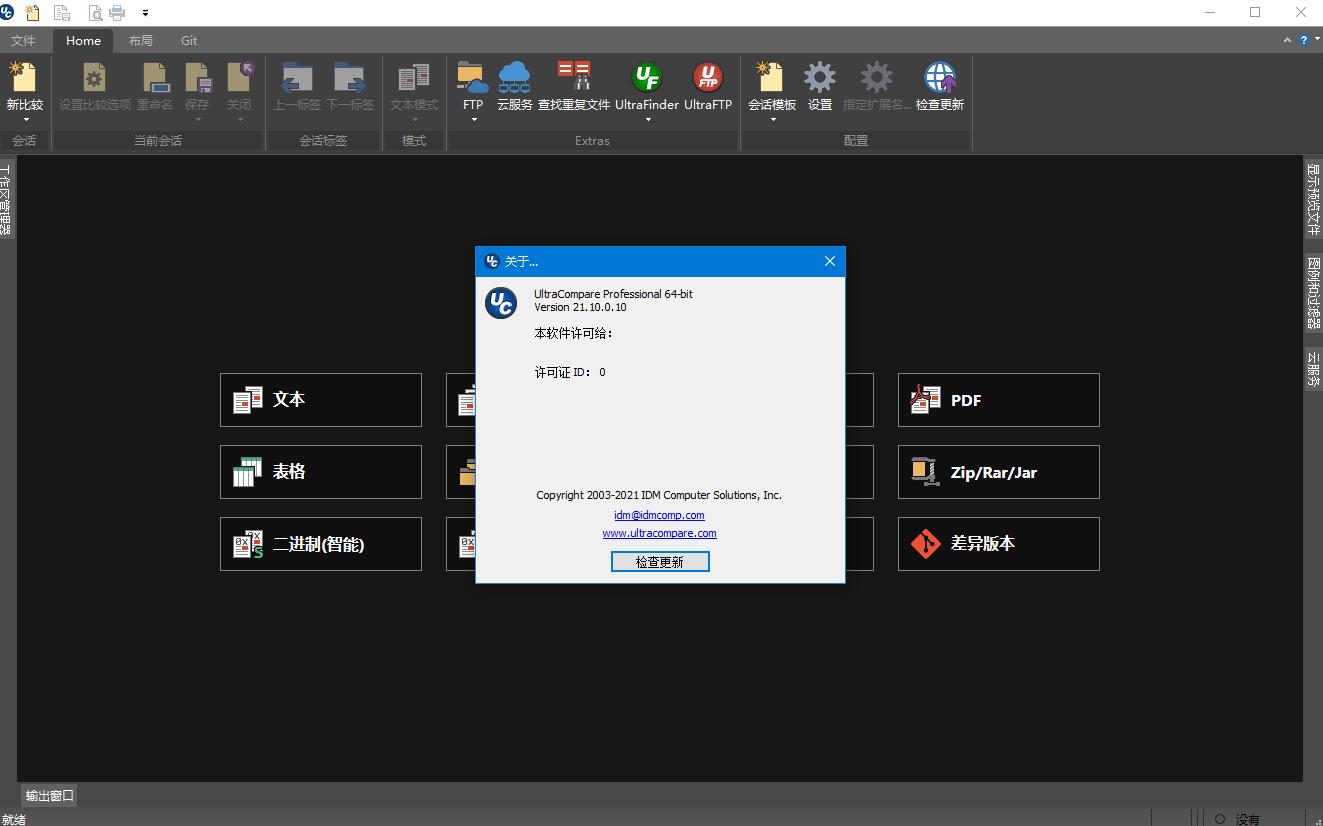Open the 云服务 side panel tab
This screenshot has width=1323, height=826.
[x=1314, y=370]
